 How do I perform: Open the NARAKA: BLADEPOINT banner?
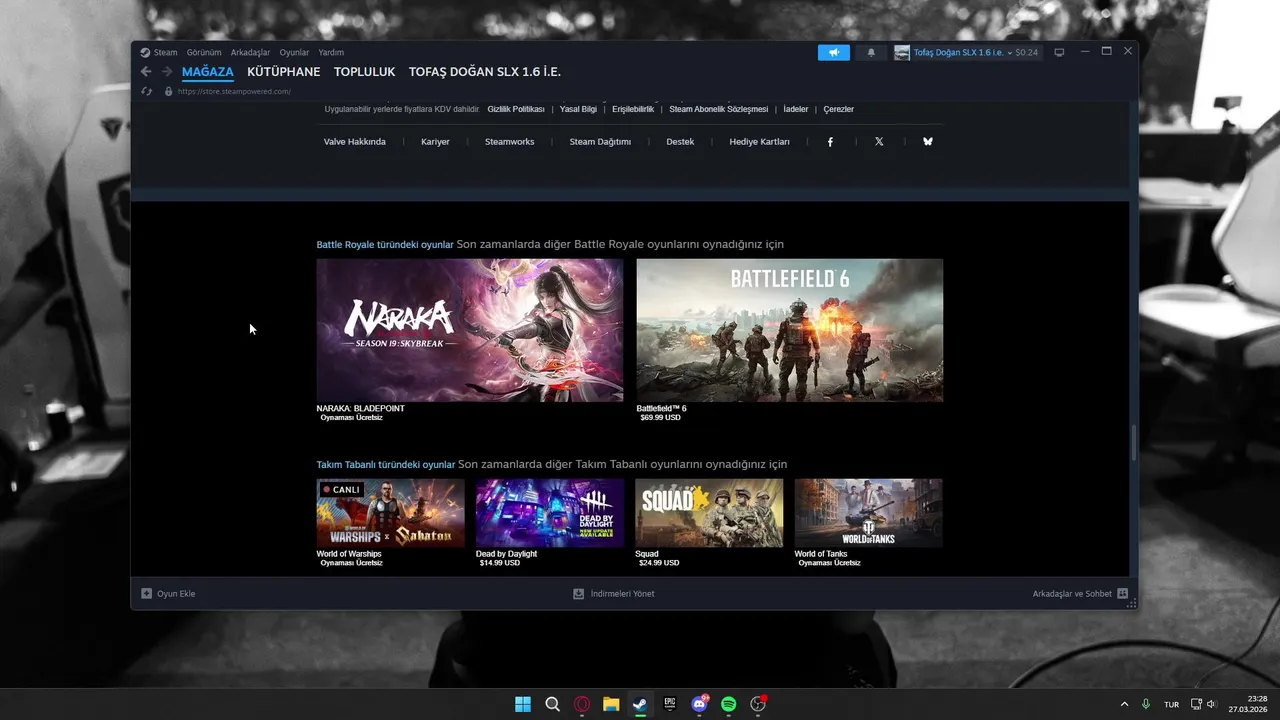pos(470,330)
